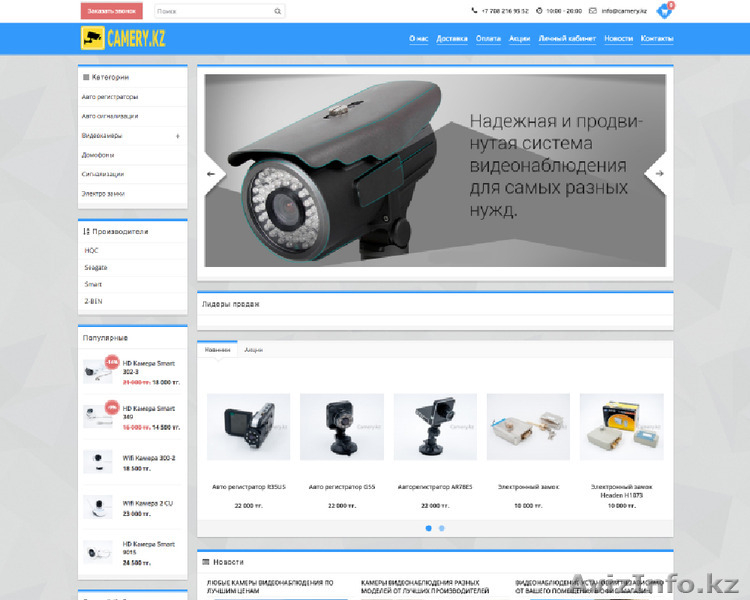750x600 pixels.
Task: Select the second carousel pagination dot
Action: (442, 527)
